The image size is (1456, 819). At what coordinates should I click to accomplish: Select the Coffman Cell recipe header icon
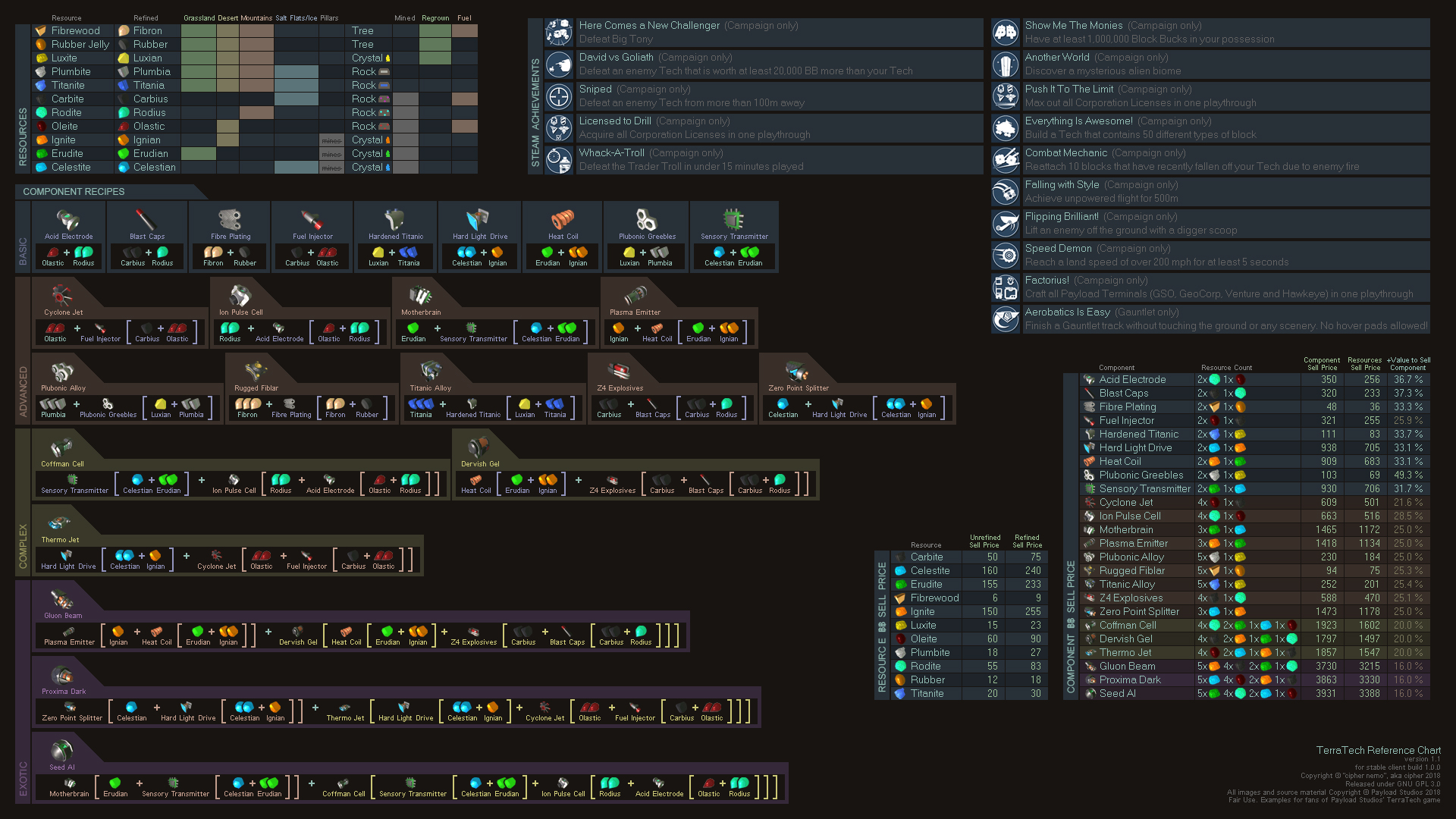tap(61, 447)
